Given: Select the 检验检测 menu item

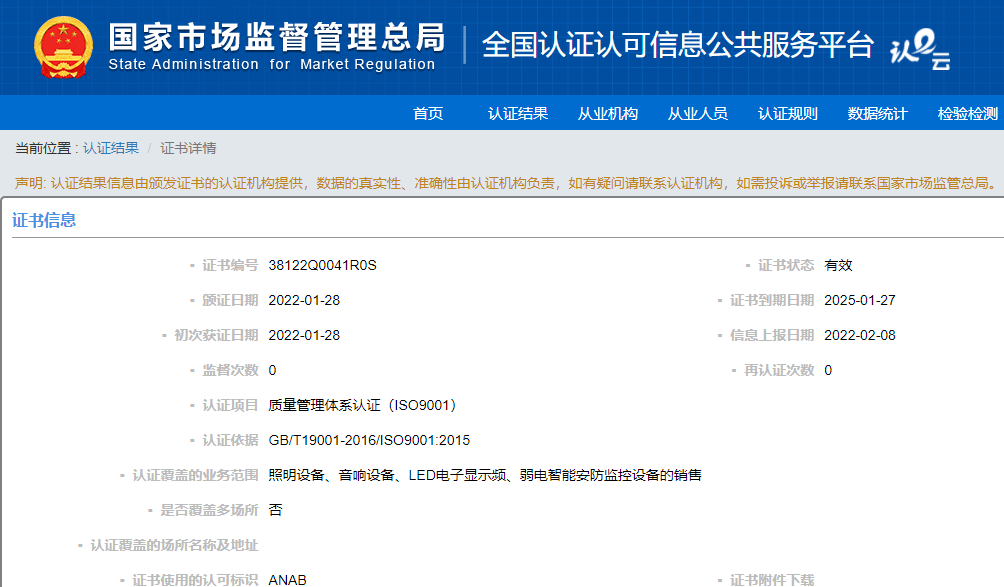Looking at the screenshot, I should (x=967, y=113).
